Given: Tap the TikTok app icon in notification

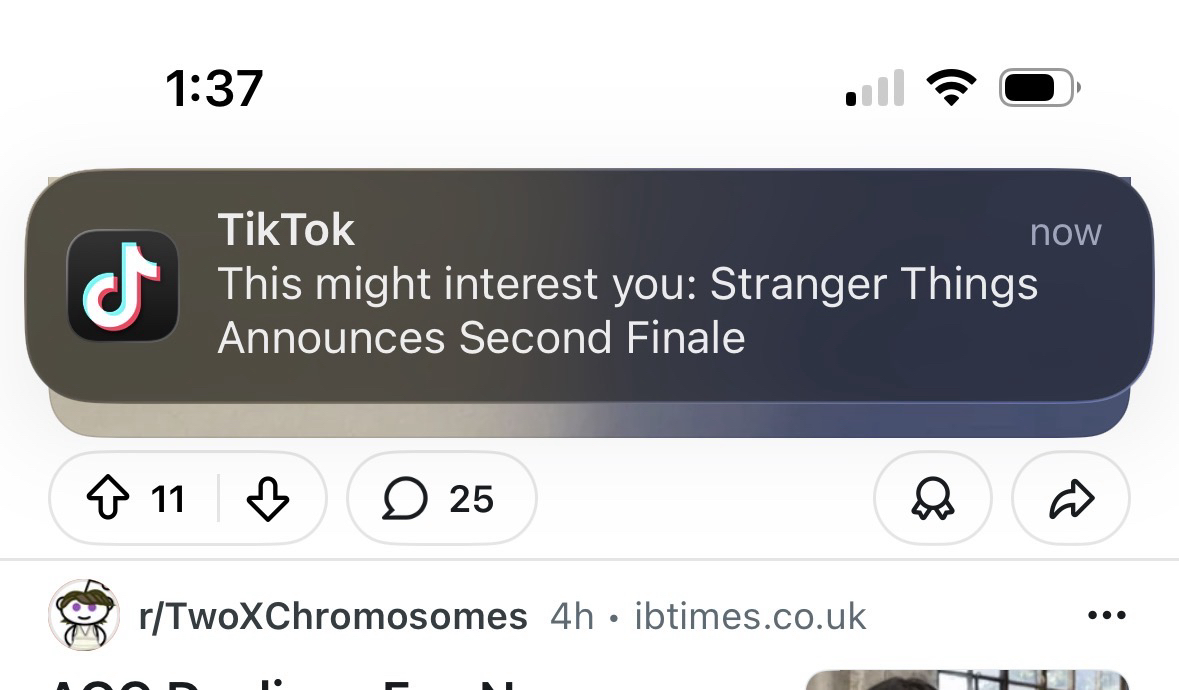Looking at the screenshot, I should tap(123, 286).
